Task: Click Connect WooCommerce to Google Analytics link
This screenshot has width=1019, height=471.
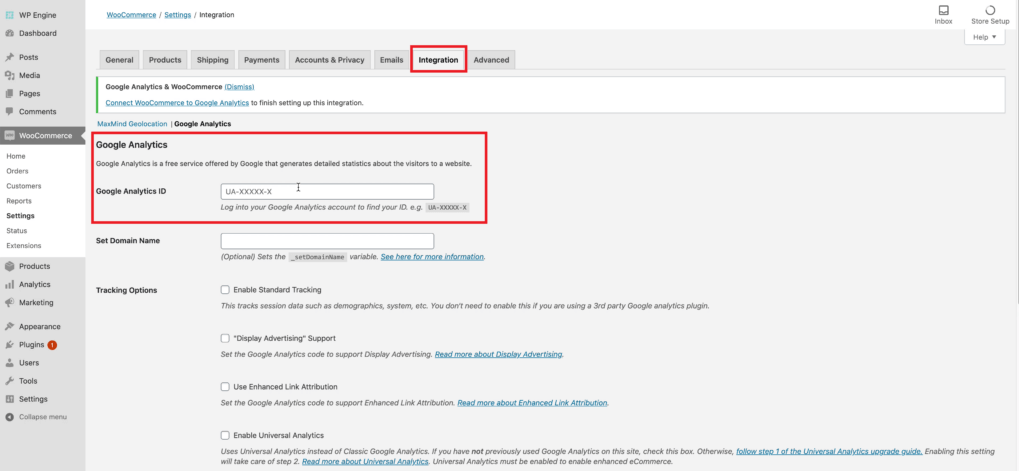Action: pos(177,103)
